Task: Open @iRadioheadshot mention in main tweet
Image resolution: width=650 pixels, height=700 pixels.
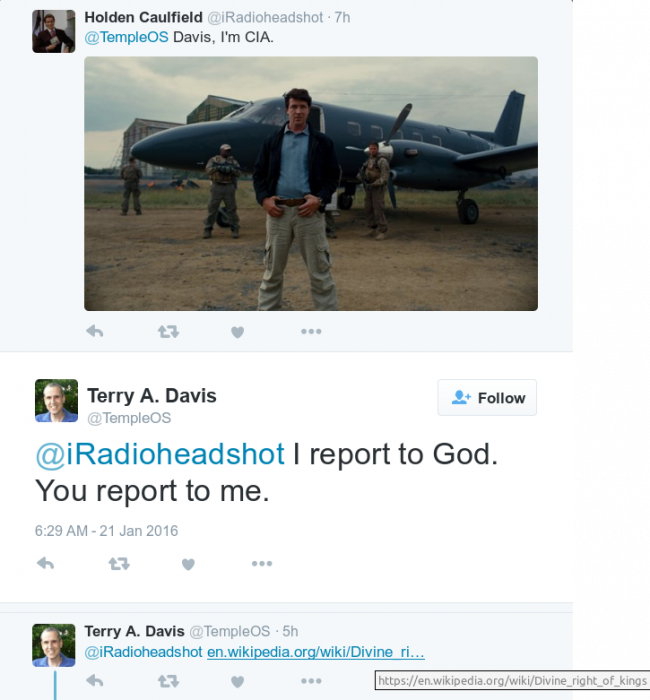Action: point(160,454)
